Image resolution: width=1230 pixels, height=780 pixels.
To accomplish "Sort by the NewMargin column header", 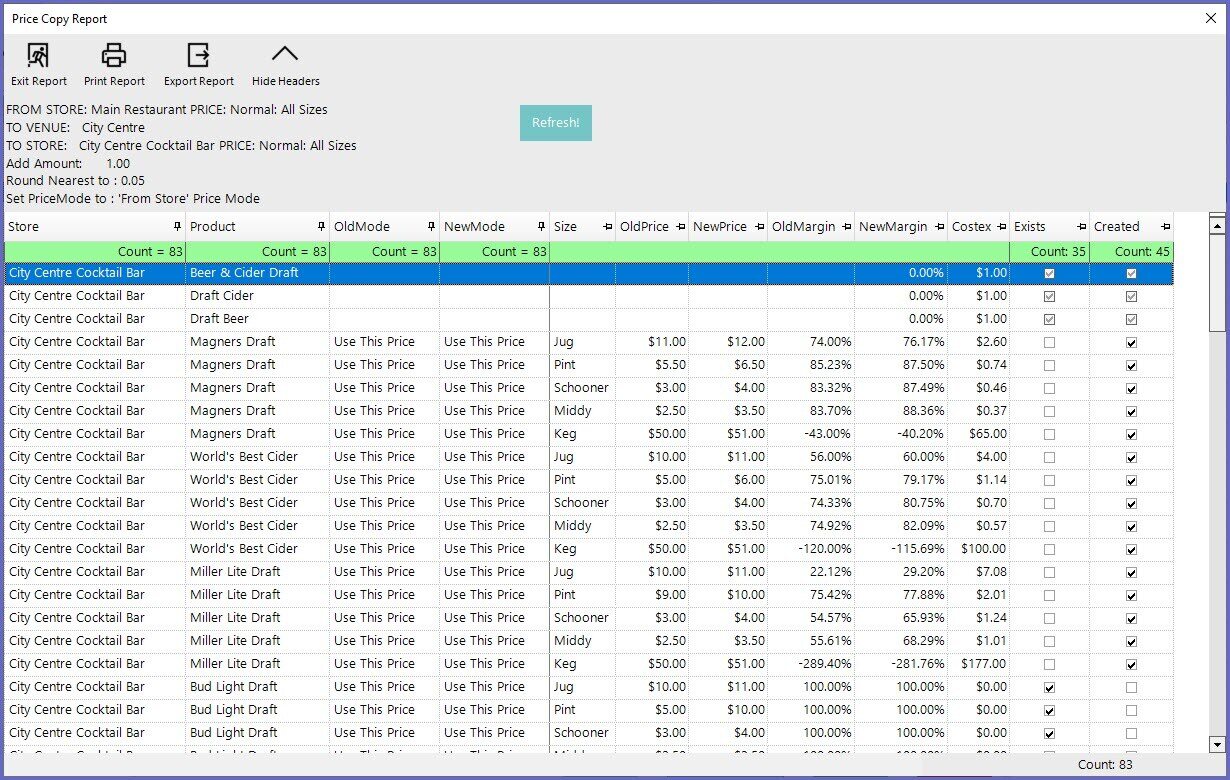I will point(893,227).
